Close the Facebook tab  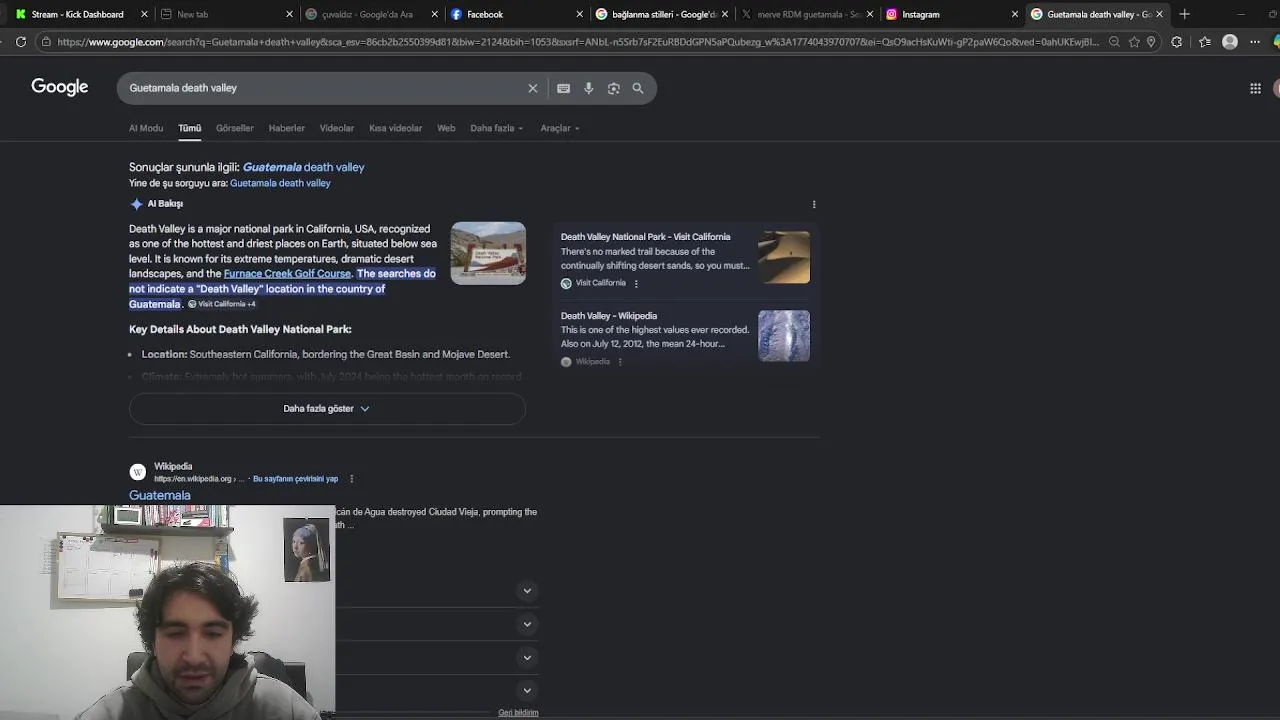click(x=579, y=14)
